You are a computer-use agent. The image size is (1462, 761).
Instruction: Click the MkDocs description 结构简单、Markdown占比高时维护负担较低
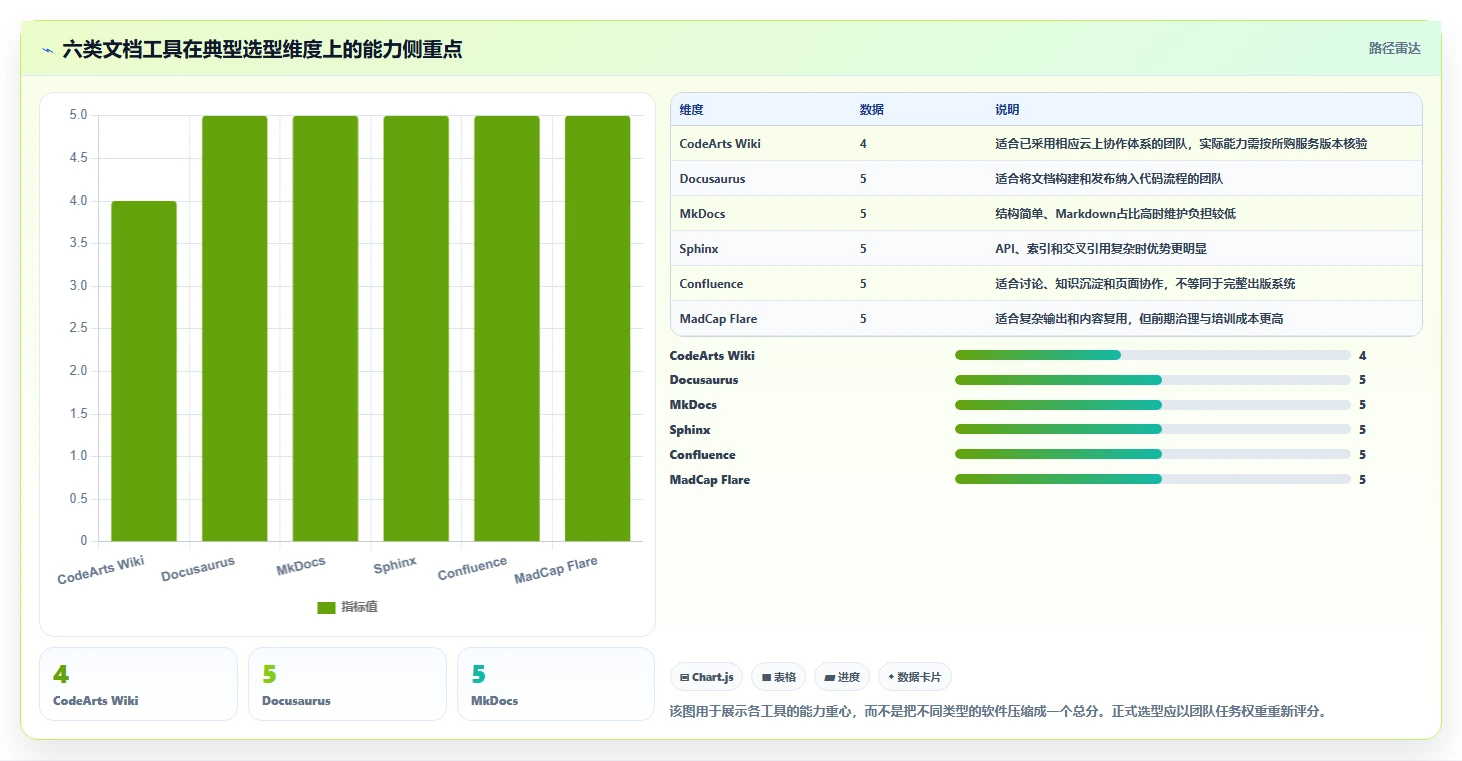tap(1115, 214)
